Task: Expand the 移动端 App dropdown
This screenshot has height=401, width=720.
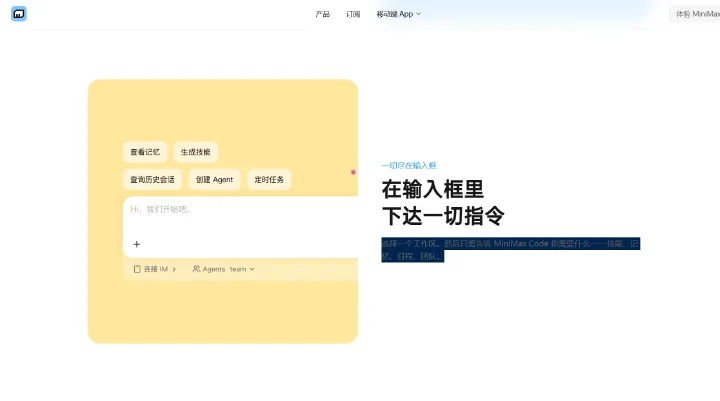Action: coord(399,14)
